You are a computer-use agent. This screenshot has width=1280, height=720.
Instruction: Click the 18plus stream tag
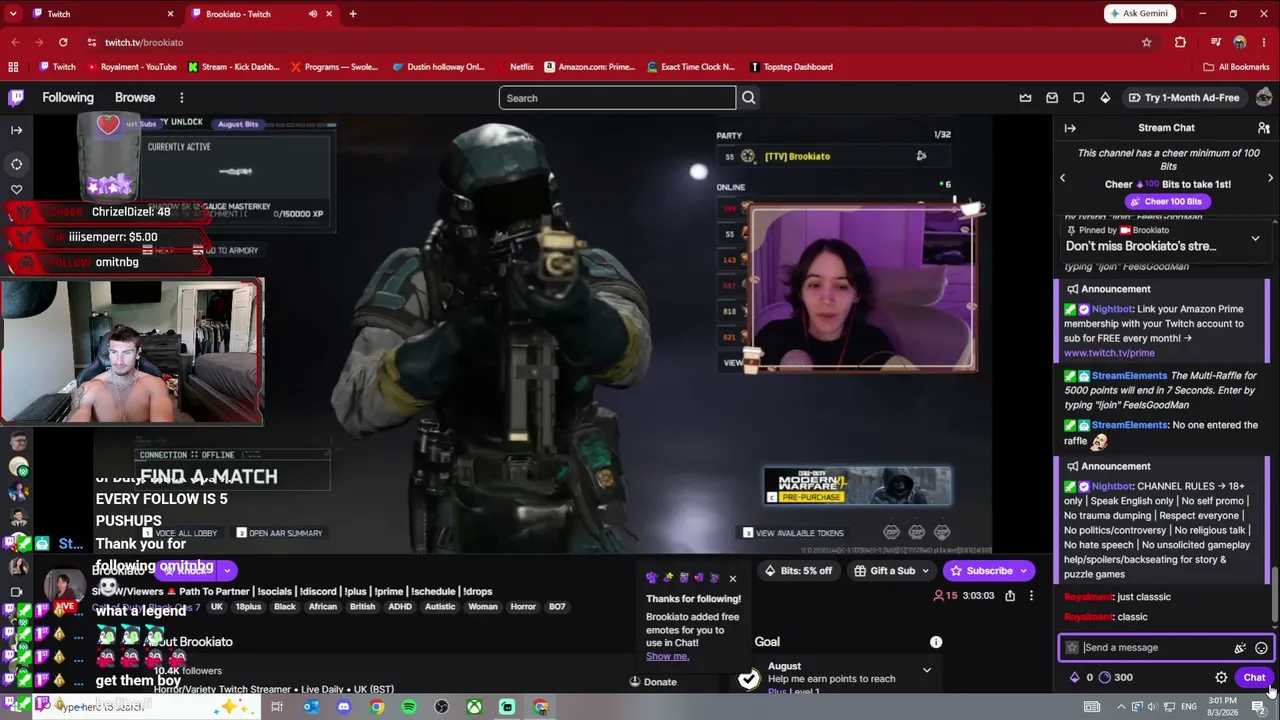pos(248,607)
